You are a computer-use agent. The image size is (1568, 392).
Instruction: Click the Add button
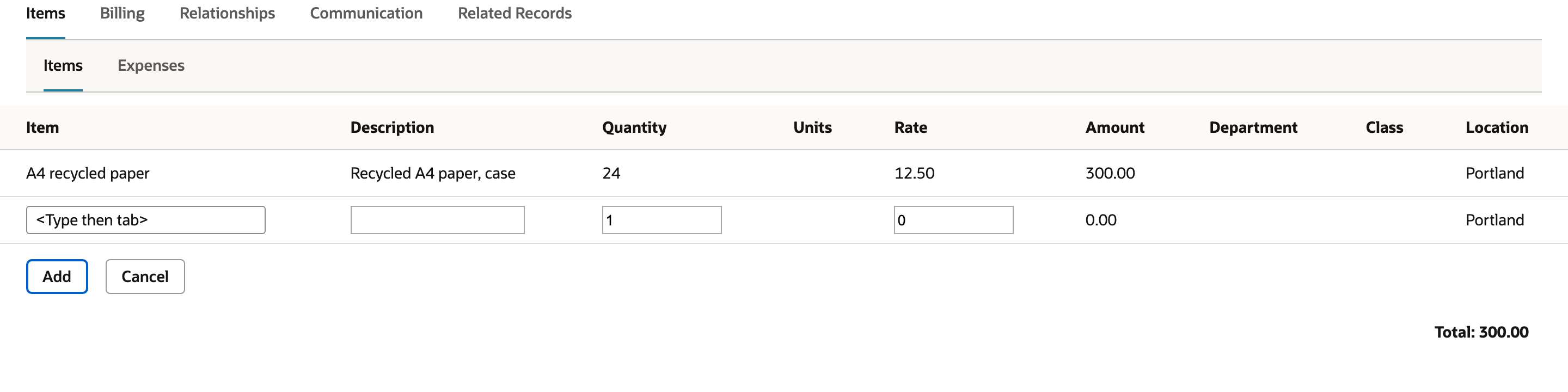(57, 277)
